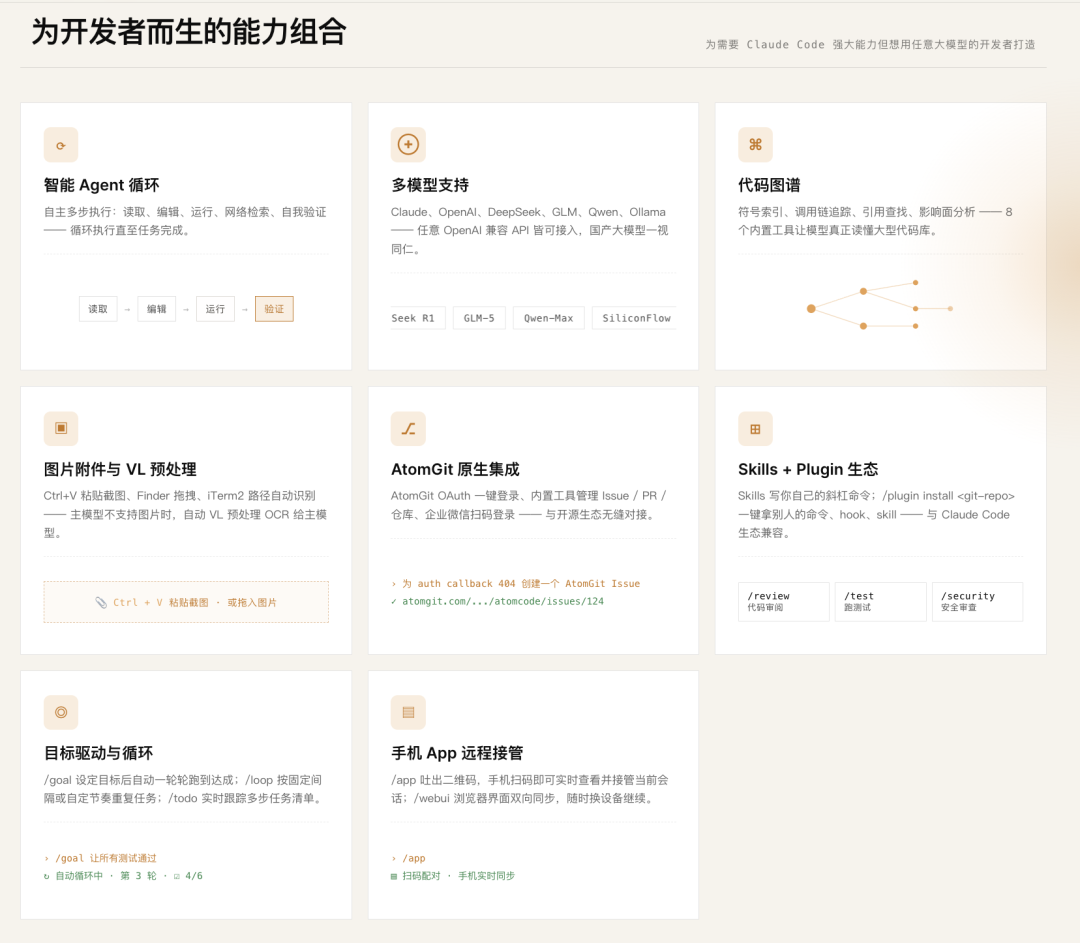The image size is (1080, 943).
Task: Click the 多模型支持 heading
Action: (x=430, y=185)
